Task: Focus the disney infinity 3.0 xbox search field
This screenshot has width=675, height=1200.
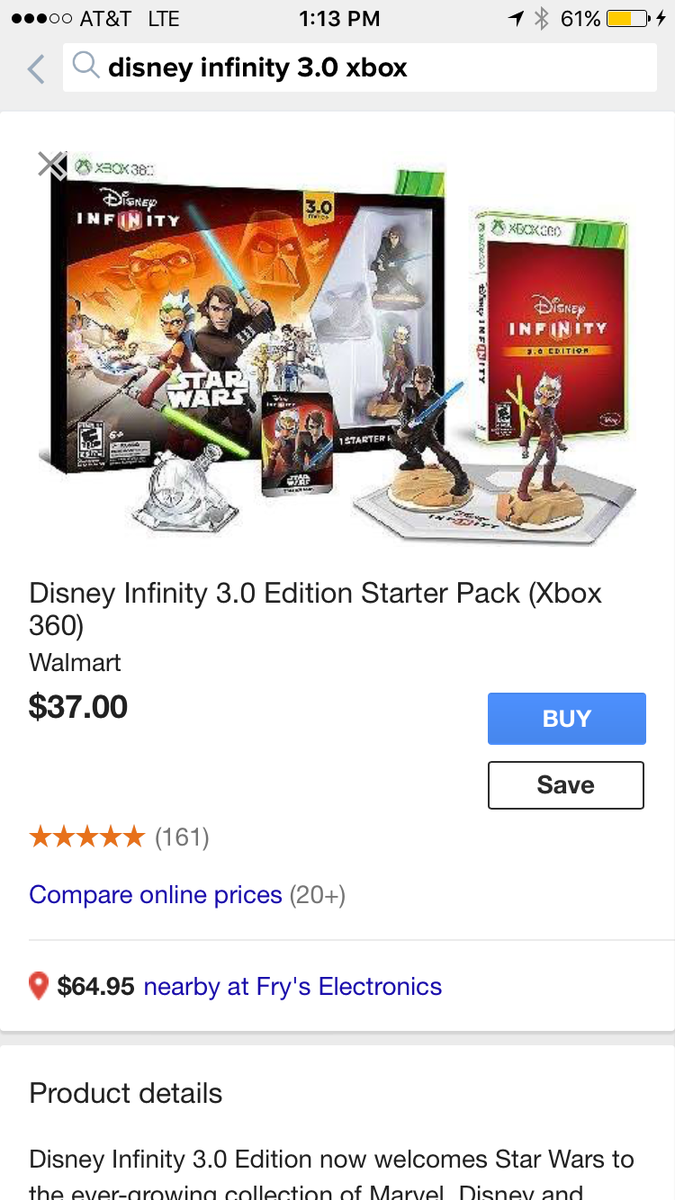Action: pos(360,68)
